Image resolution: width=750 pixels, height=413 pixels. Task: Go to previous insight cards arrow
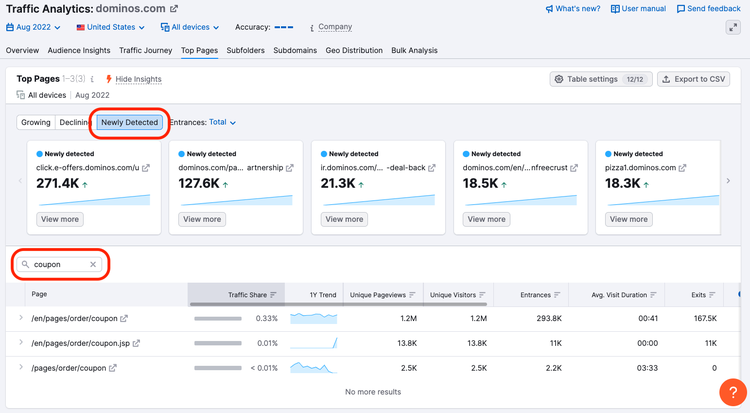(x=20, y=181)
